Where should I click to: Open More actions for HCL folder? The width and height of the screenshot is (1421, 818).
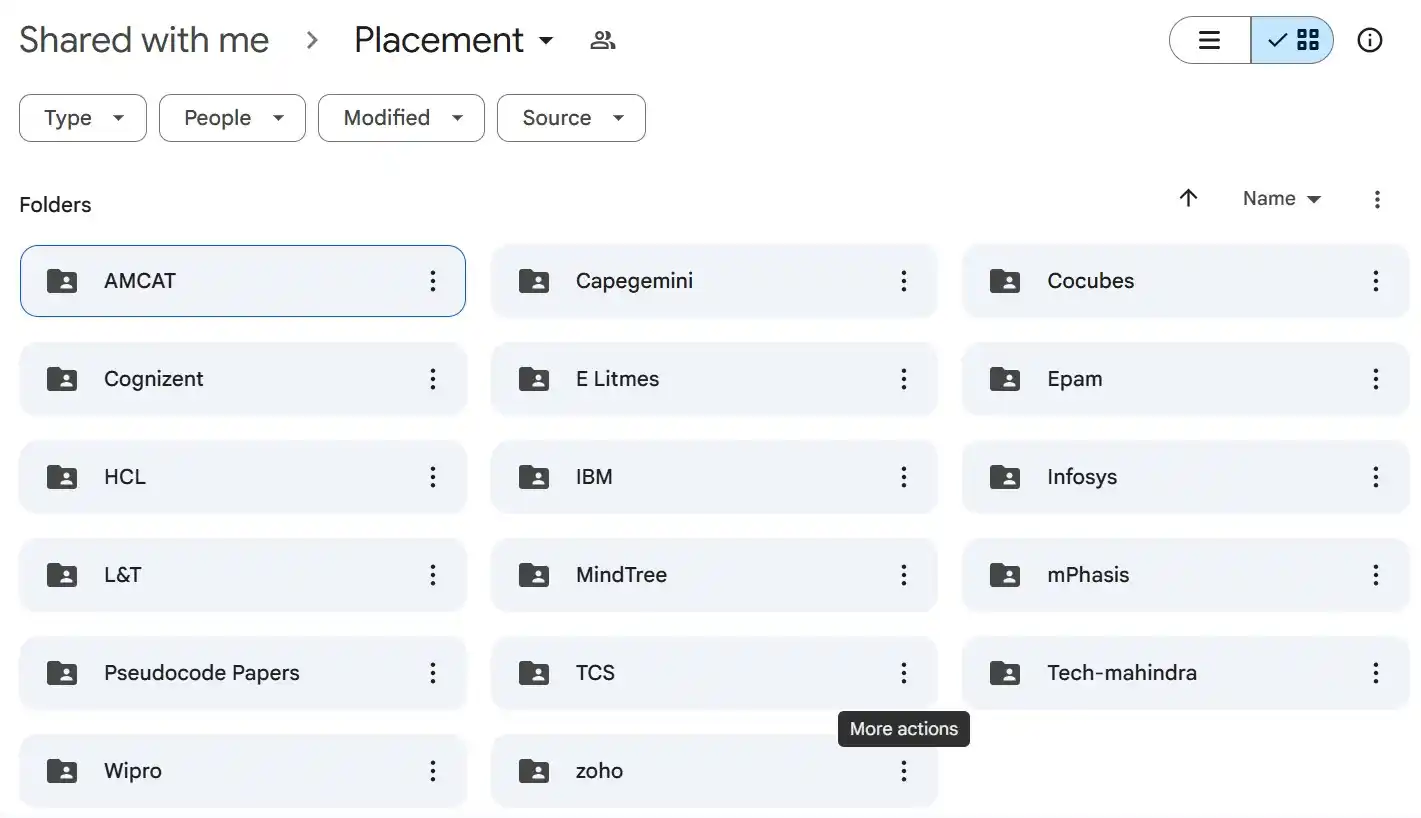point(433,477)
